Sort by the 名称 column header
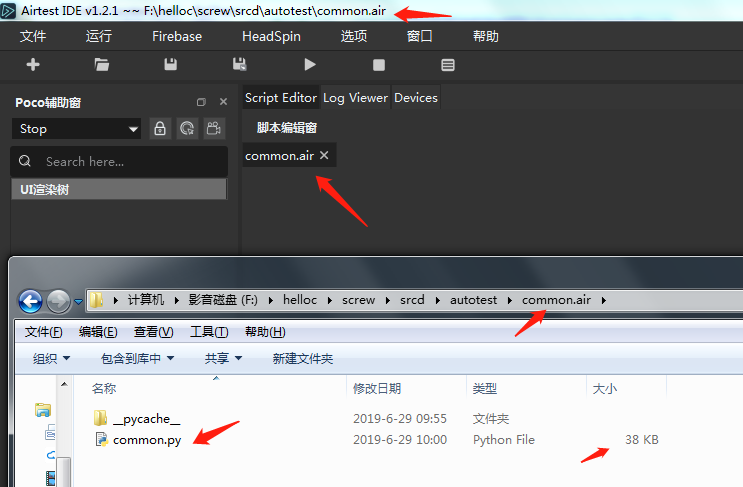The height and width of the screenshot is (487, 743). coord(211,388)
